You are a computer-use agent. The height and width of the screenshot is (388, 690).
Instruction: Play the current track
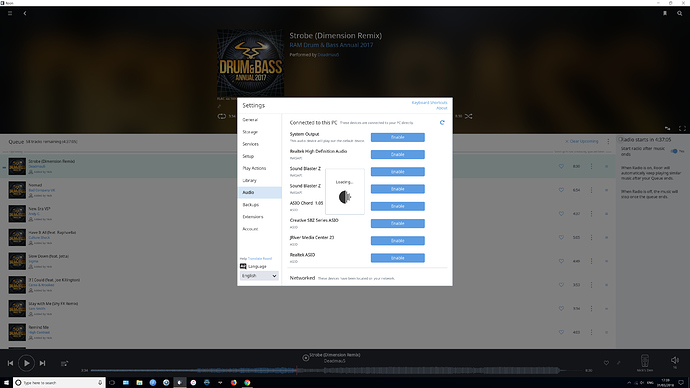click(26, 363)
